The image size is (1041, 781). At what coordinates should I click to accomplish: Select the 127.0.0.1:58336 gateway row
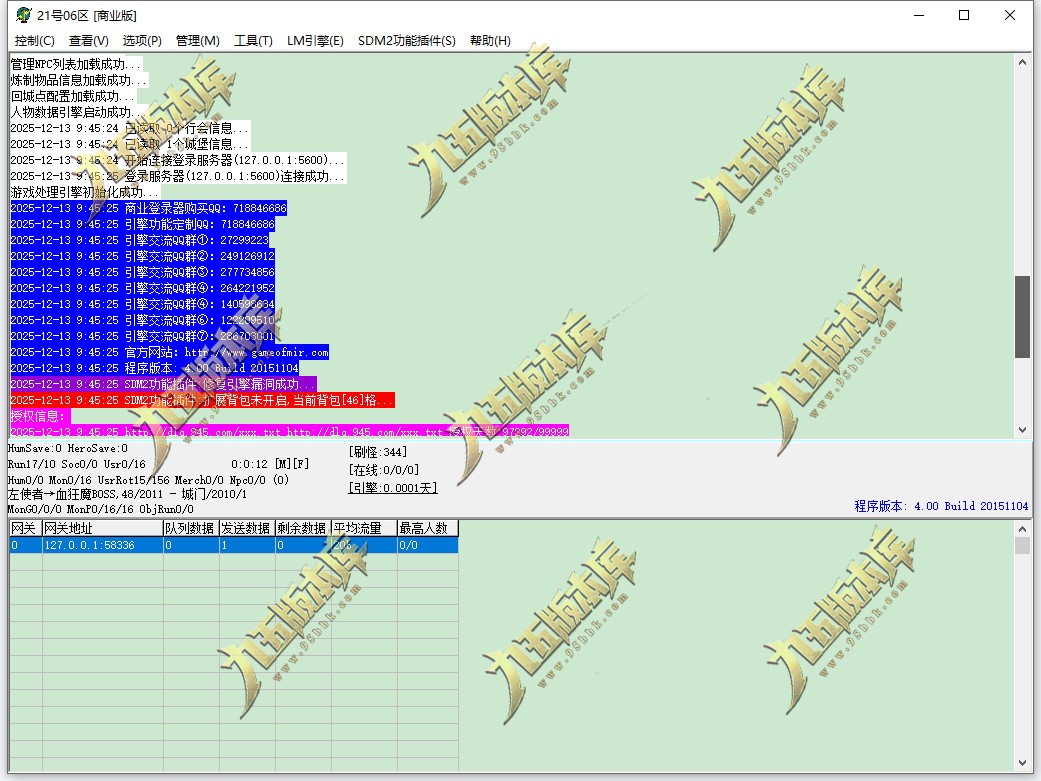coord(234,545)
